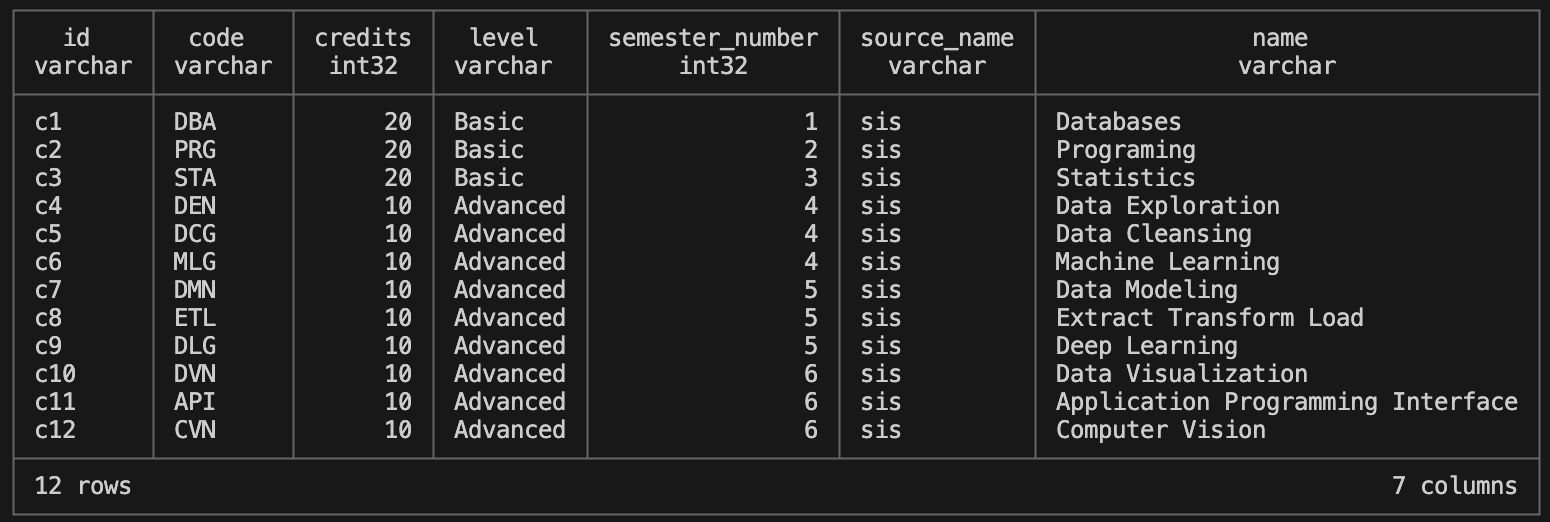Select the "Data Visualization" name cell
This screenshot has width=1550, height=522.
click(x=1181, y=374)
